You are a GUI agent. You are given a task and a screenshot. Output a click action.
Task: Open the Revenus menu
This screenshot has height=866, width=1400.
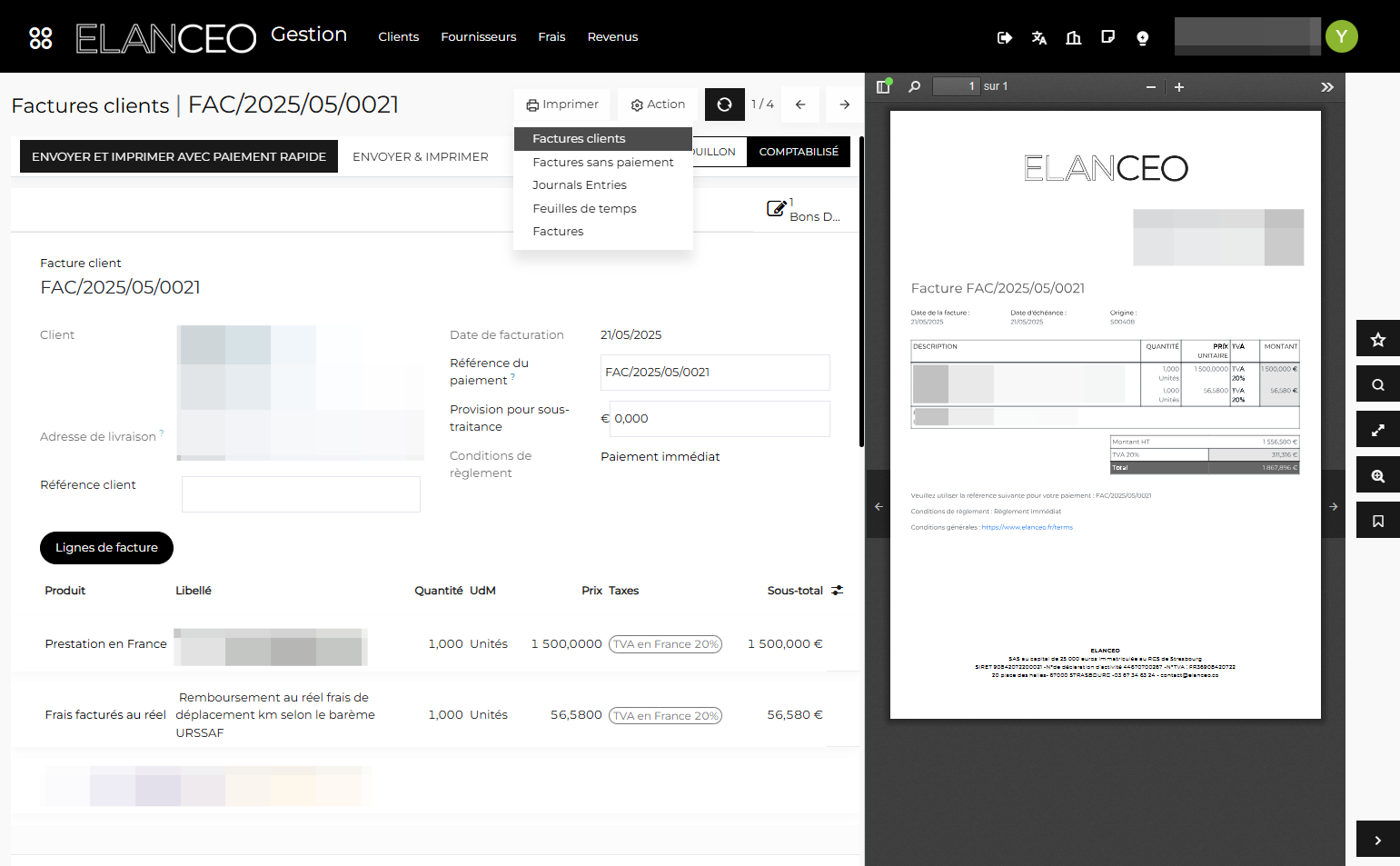coord(613,37)
